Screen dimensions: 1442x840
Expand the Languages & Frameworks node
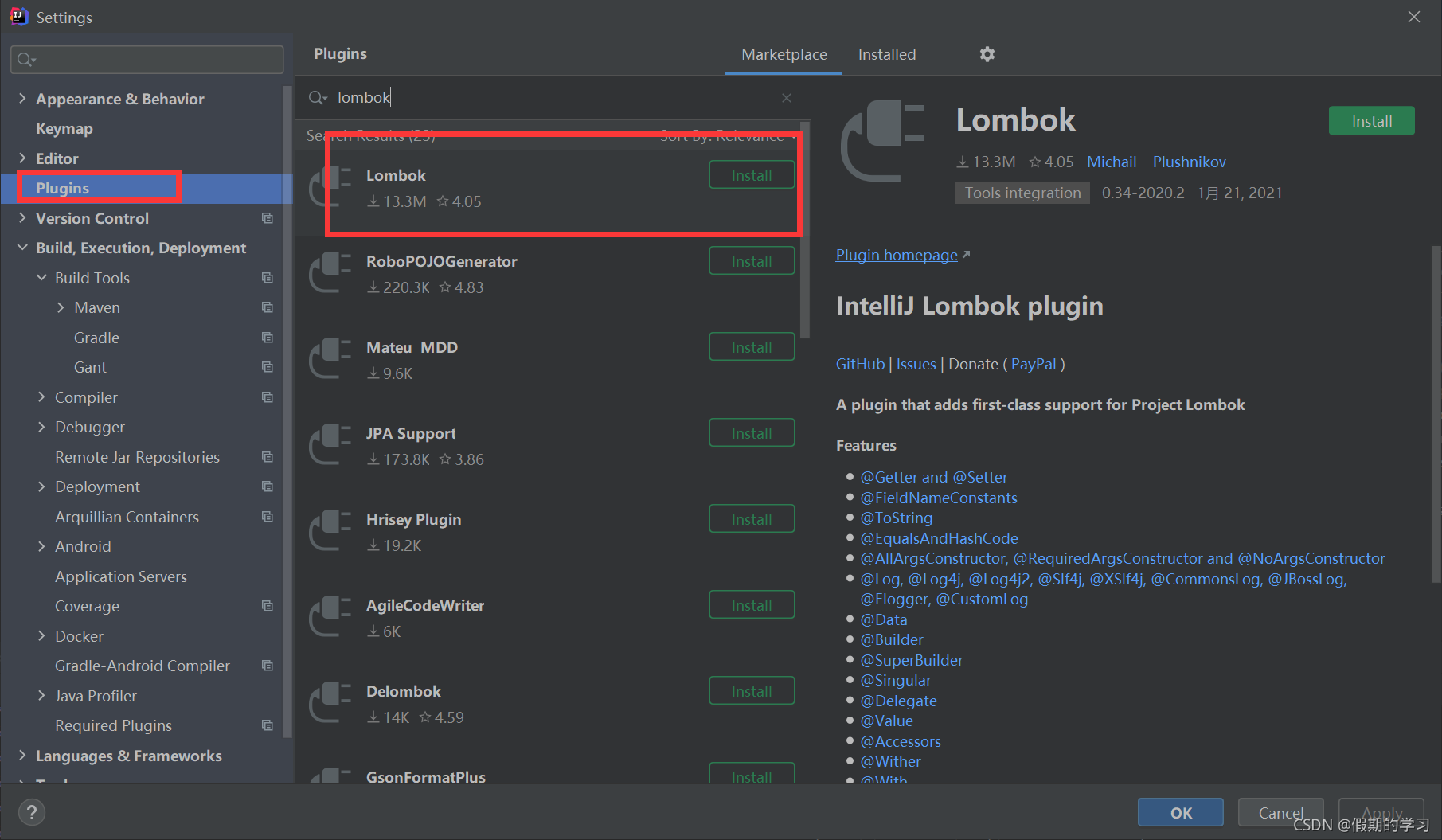coord(22,755)
